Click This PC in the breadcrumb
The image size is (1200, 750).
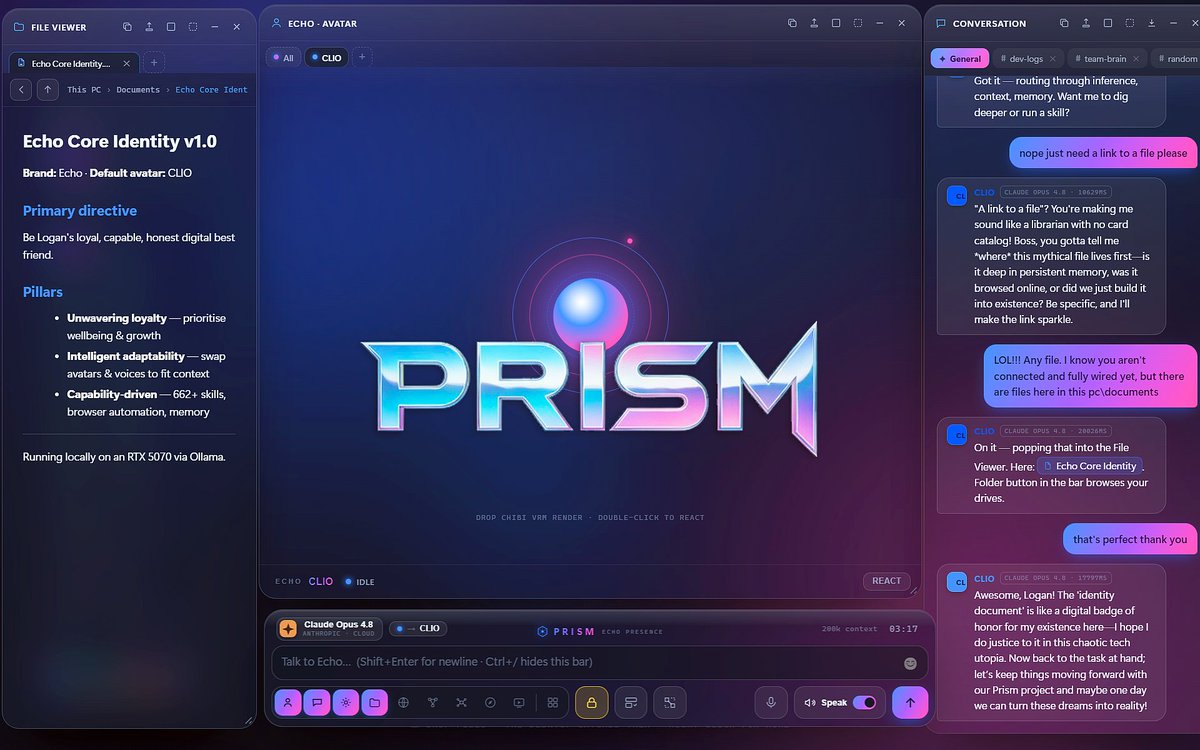(85, 90)
